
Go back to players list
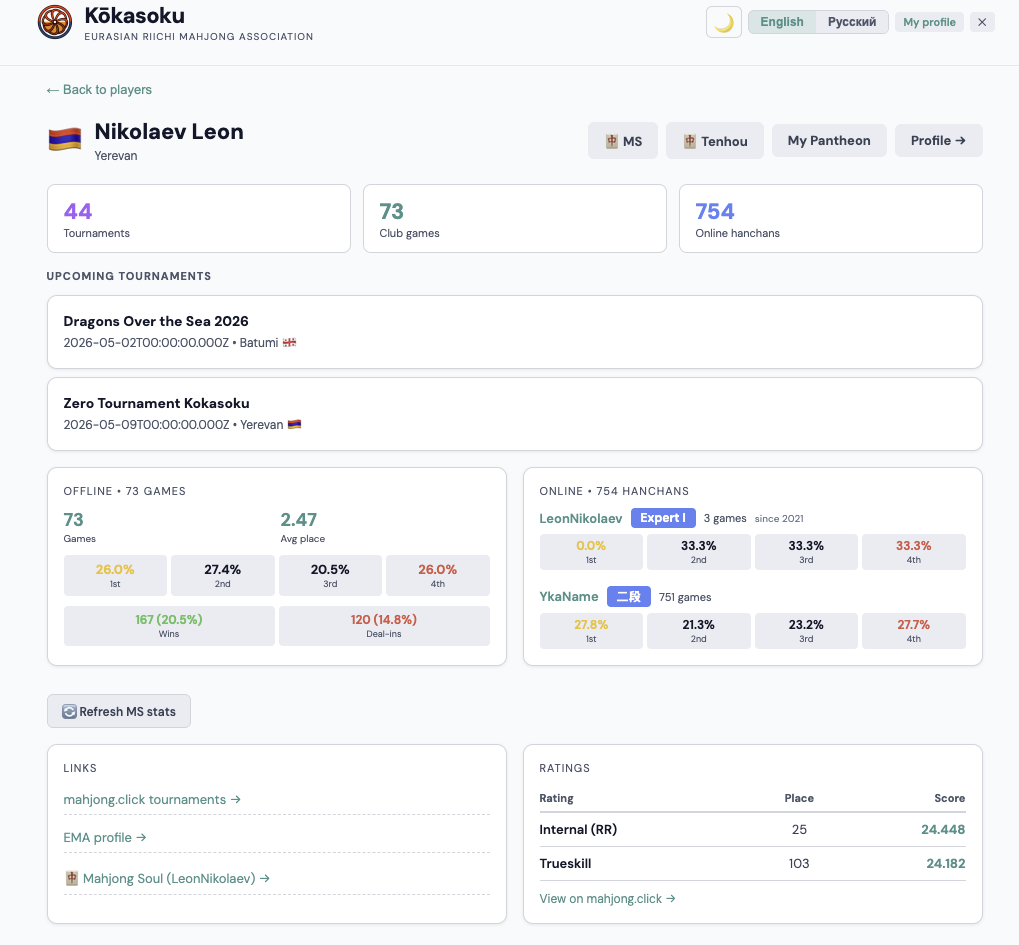click(x=99, y=90)
